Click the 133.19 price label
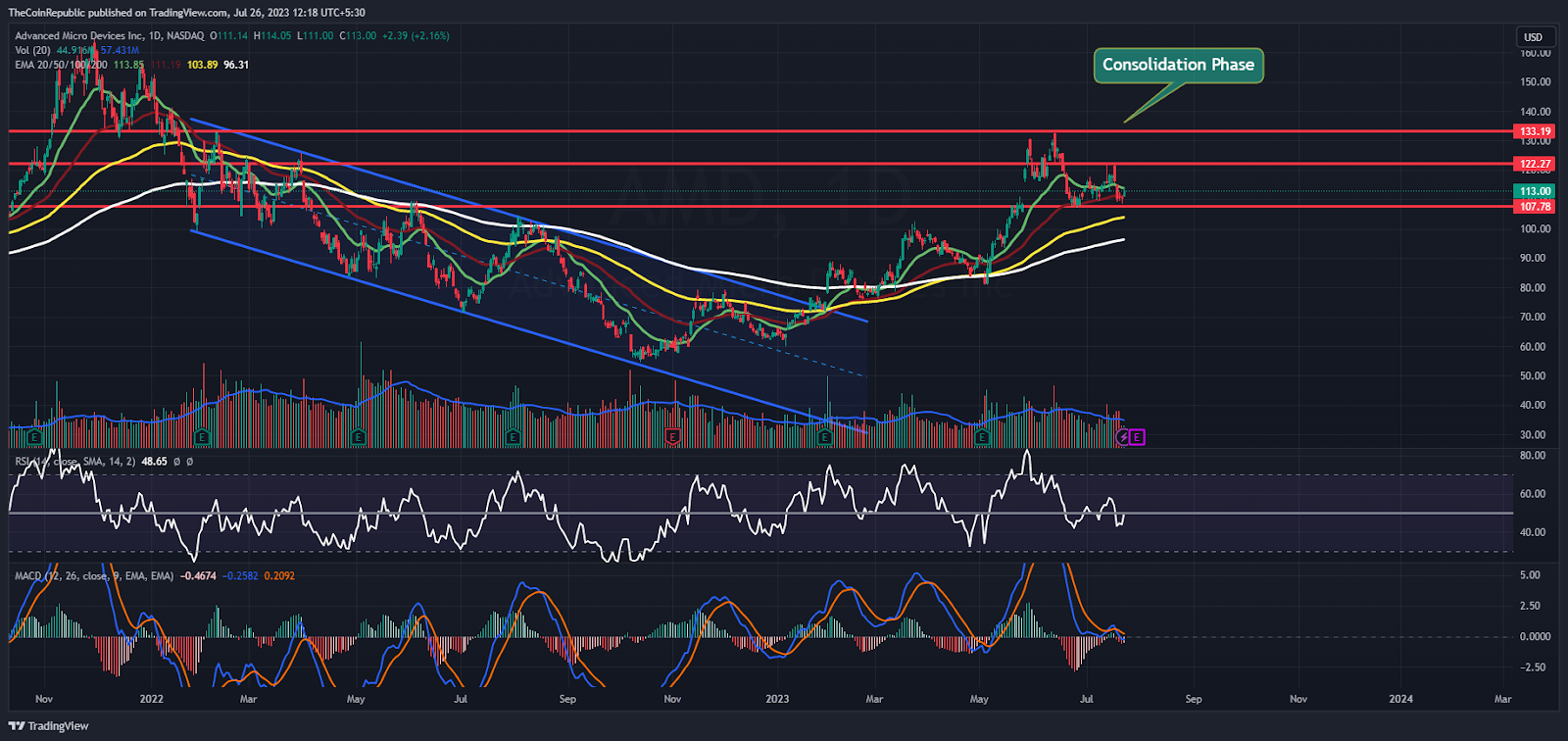 tap(1535, 131)
